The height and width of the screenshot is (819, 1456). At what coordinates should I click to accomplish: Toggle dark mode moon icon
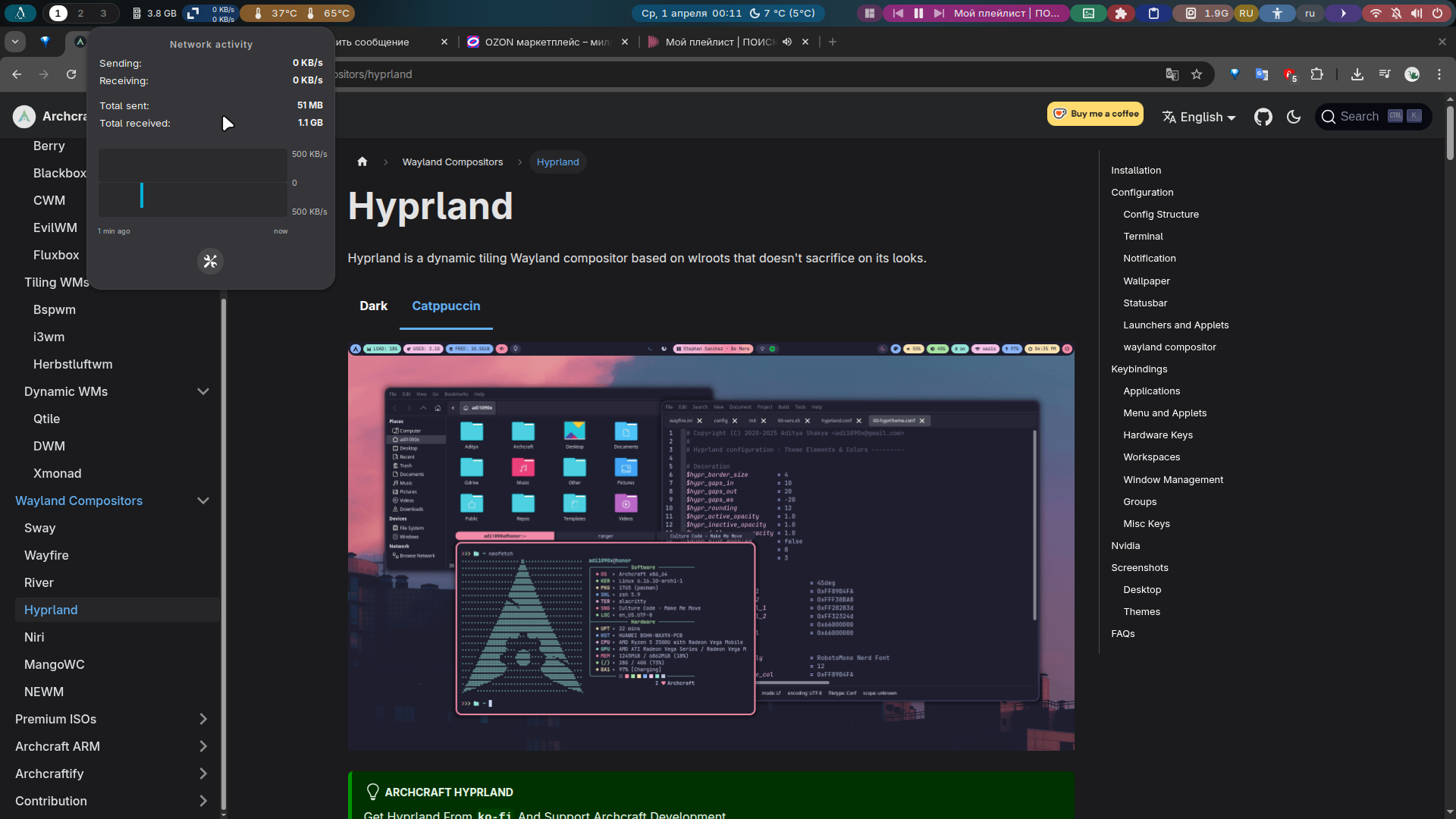pos(1294,117)
